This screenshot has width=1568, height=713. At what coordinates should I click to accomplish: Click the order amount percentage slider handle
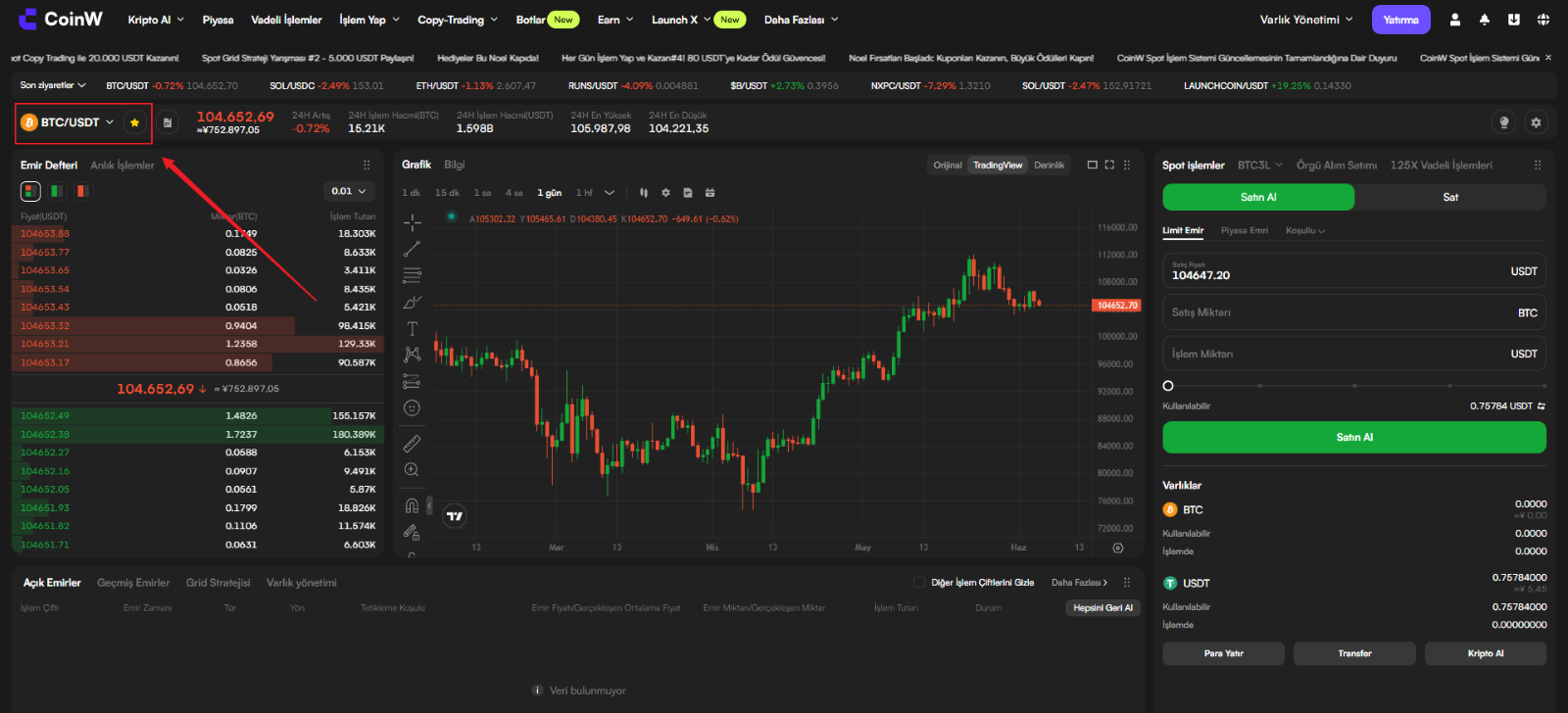coord(1168,386)
